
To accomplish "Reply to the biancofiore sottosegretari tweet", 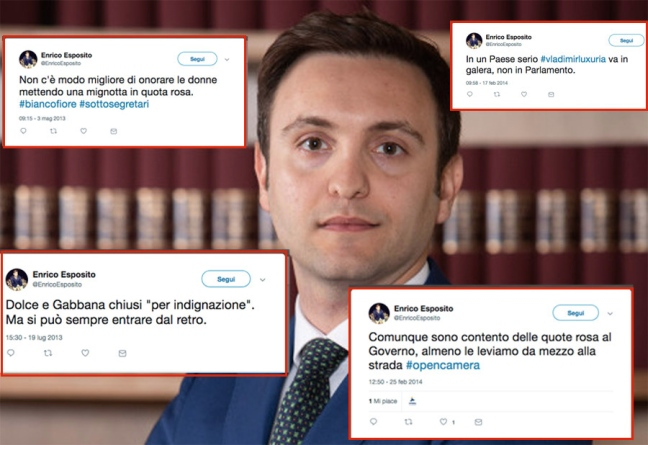I will 23,131.
